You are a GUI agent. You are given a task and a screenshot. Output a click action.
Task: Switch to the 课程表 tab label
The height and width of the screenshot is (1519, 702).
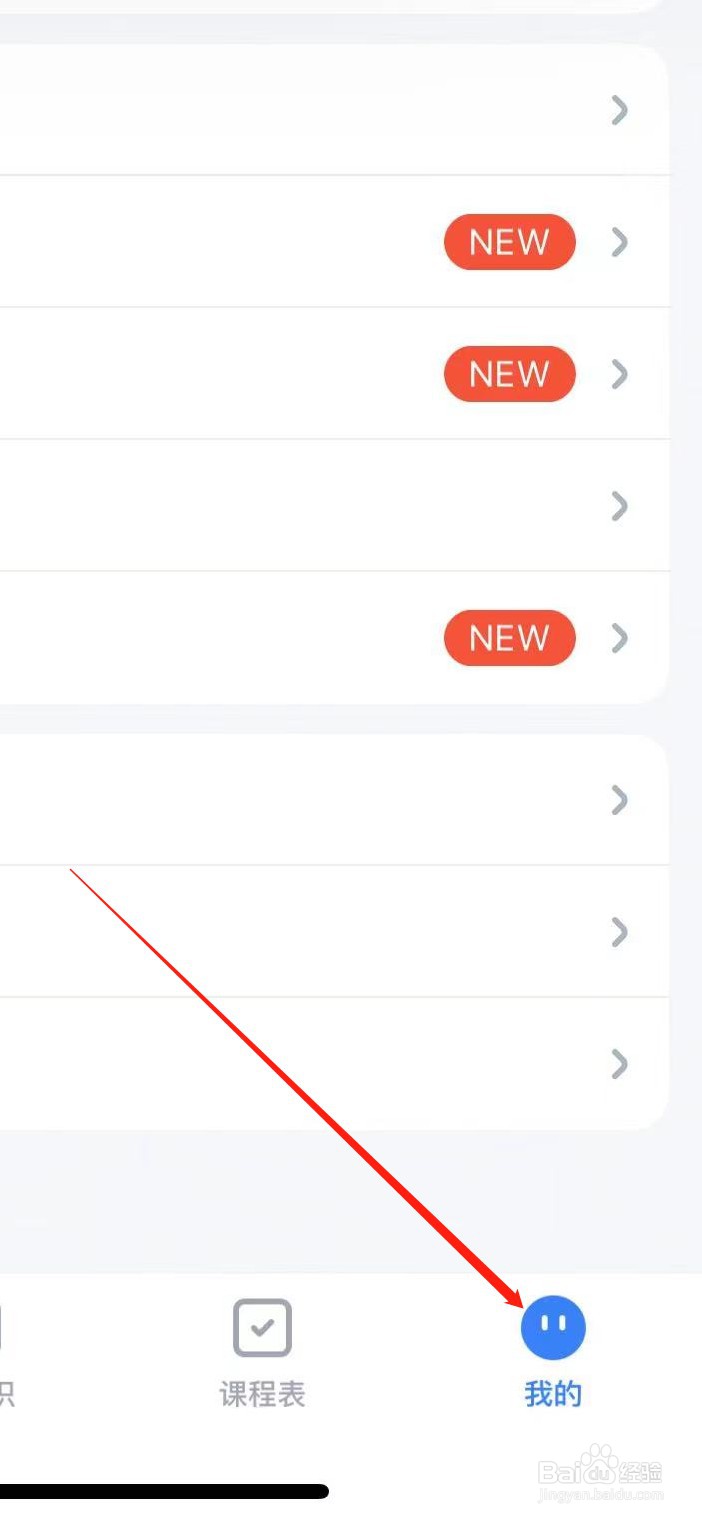pos(262,1394)
